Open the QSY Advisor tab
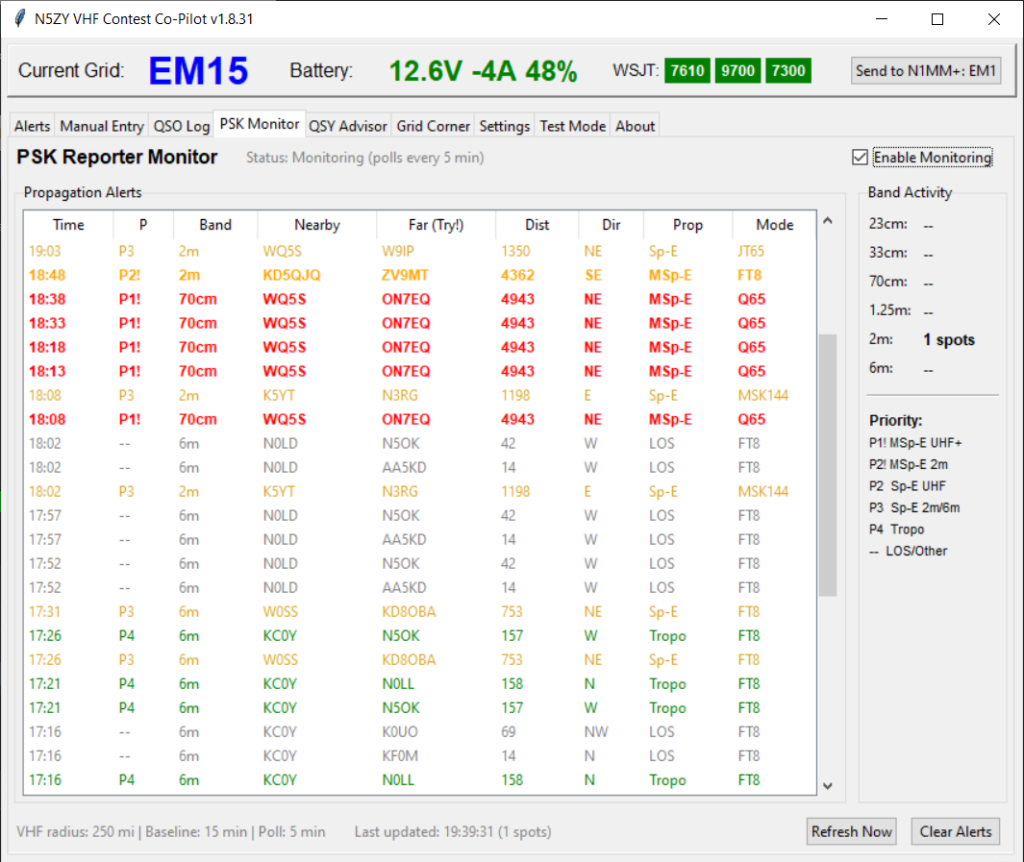1024x862 pixels. (x=347, y=126)
